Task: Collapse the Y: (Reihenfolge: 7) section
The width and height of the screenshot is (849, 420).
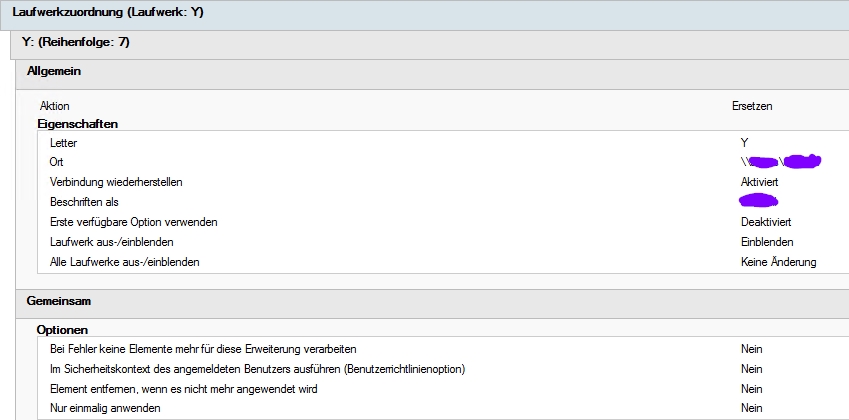Action: (x=430, y=43)
